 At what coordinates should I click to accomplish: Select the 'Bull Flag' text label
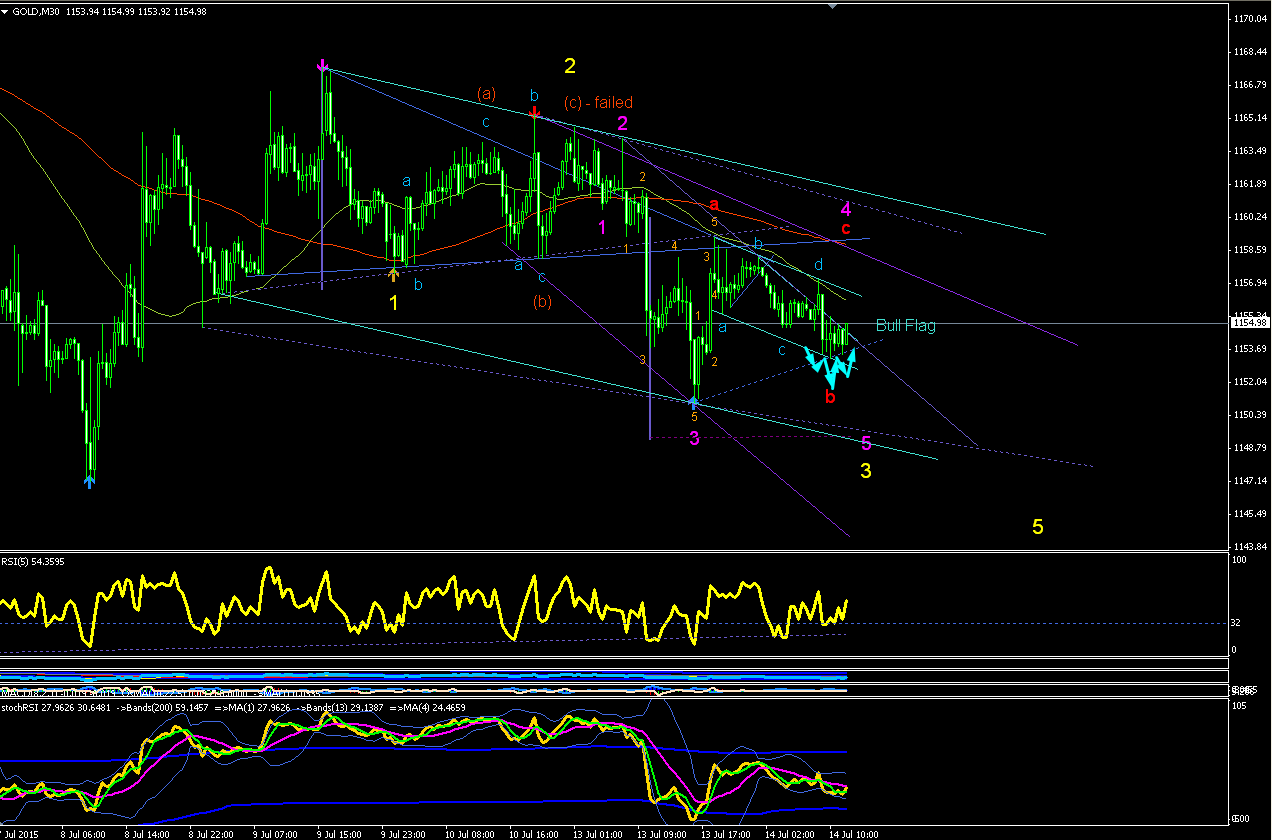click(906, 325)
